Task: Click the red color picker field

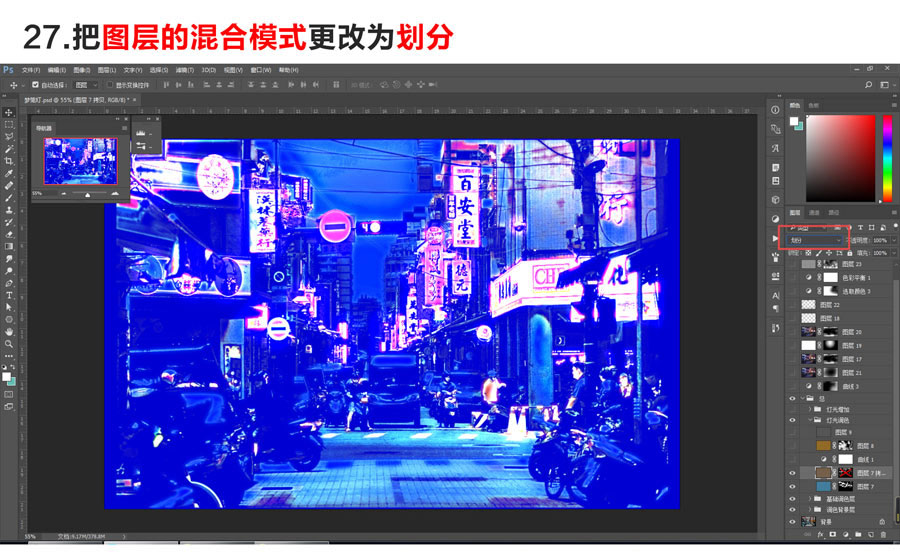Action: (x=841, y=158)
